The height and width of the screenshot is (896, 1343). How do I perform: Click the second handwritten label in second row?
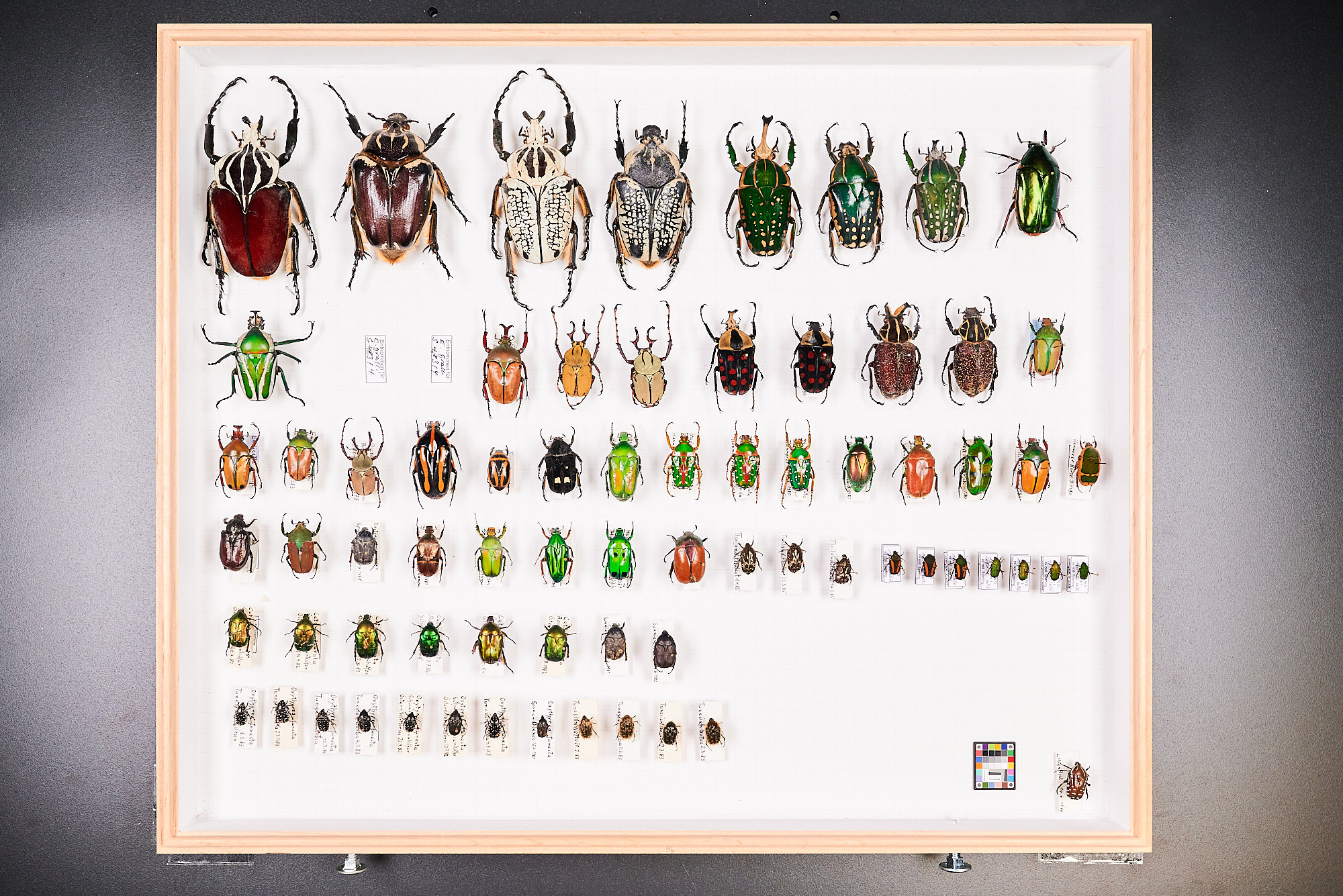pyautogui.click(x=441, y=358)
